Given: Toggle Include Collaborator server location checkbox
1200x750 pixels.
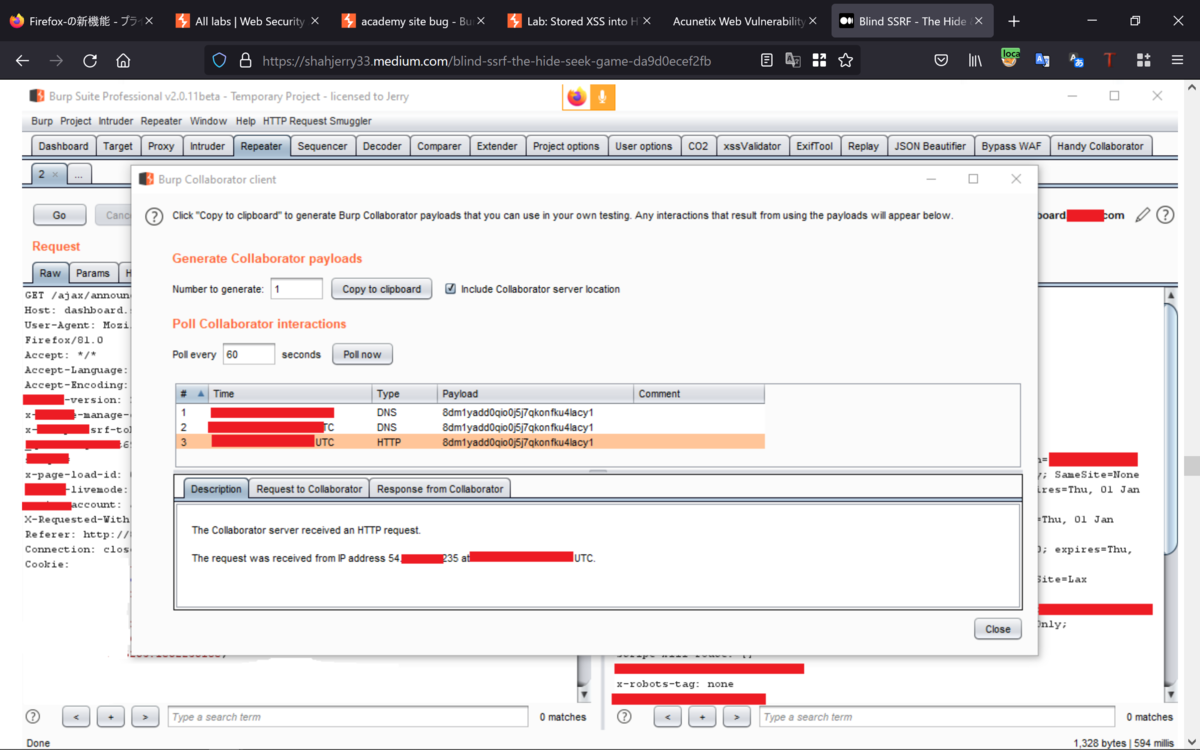Looking at the screenshot, I should click(x=450, y=289).
